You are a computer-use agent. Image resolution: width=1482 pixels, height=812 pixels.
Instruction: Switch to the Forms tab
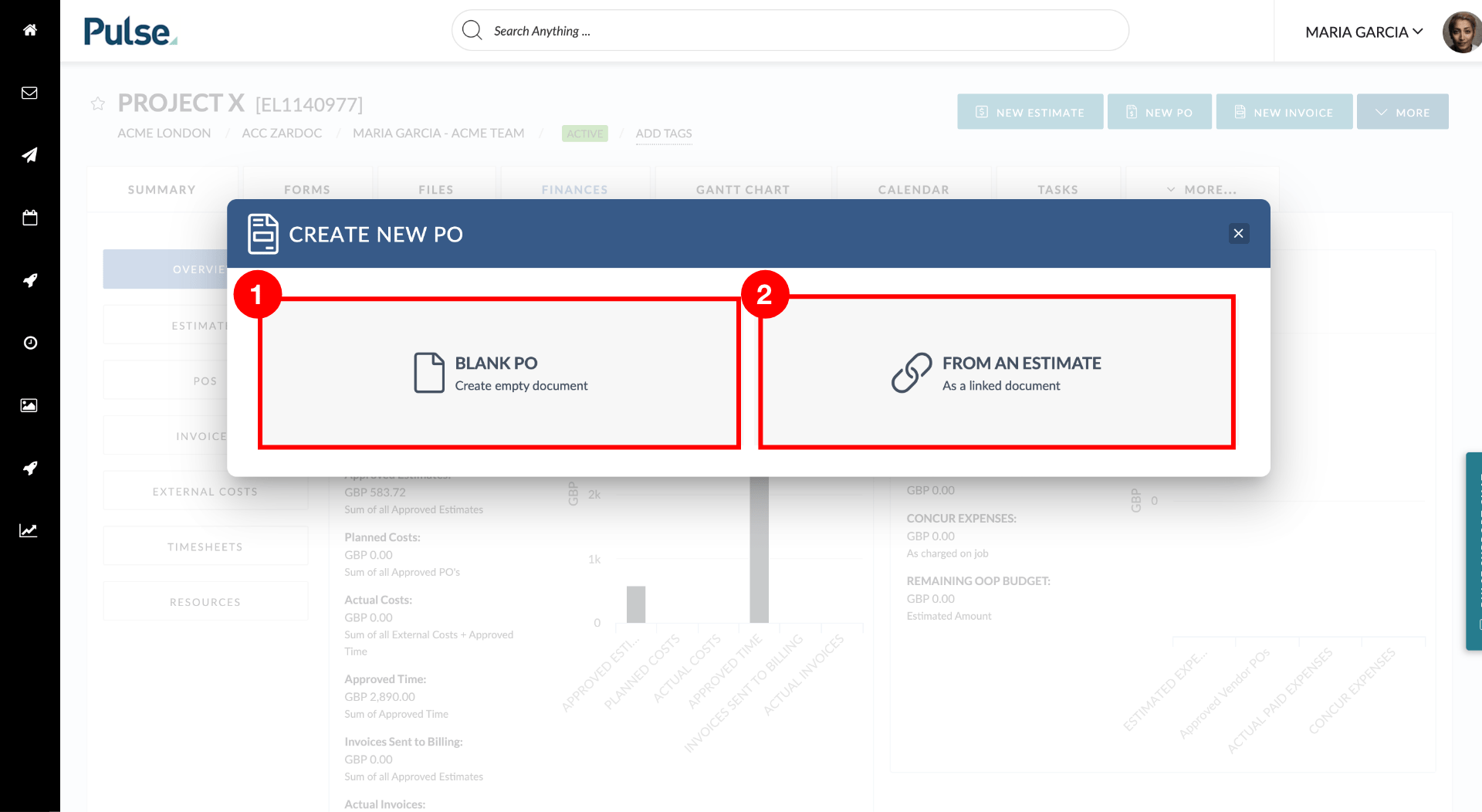(x=307, y=189)
